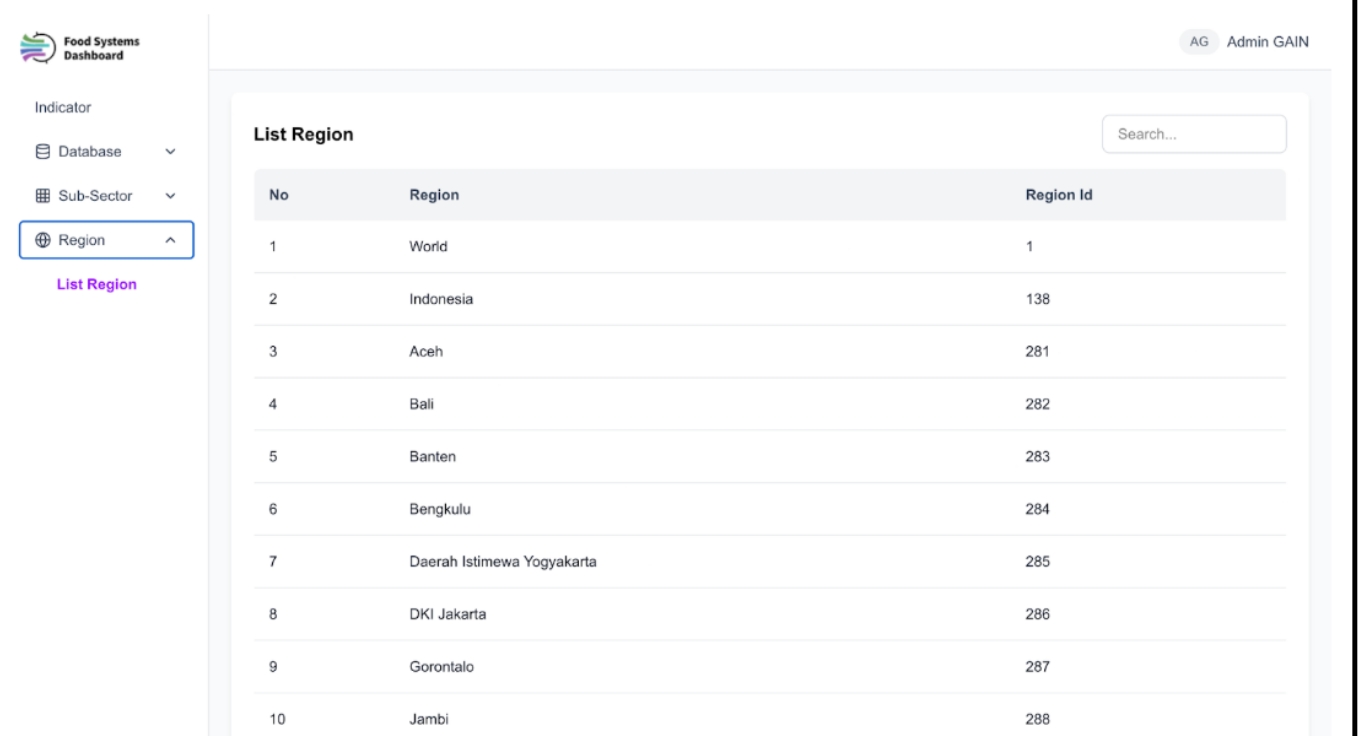
Task: Click the Bengkulu region entry
Action: tap(440, 509)
